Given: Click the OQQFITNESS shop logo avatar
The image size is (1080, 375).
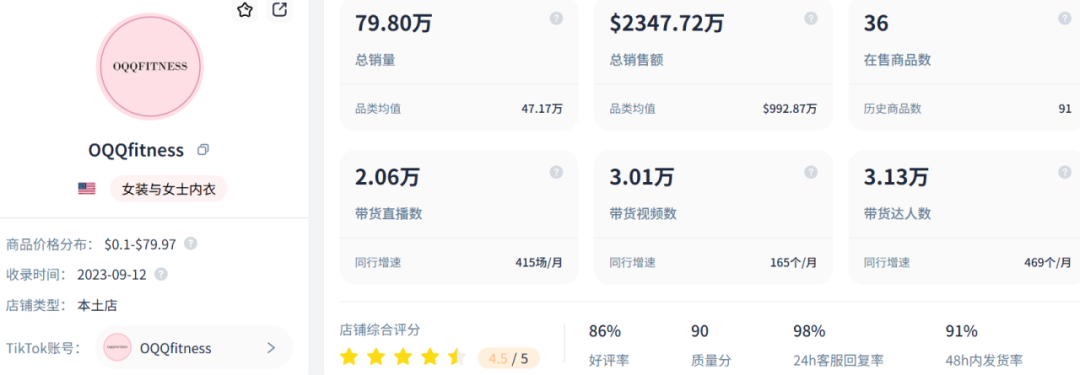Looking at the screenshot, I should pyautogui.click(x=150, y=67).
